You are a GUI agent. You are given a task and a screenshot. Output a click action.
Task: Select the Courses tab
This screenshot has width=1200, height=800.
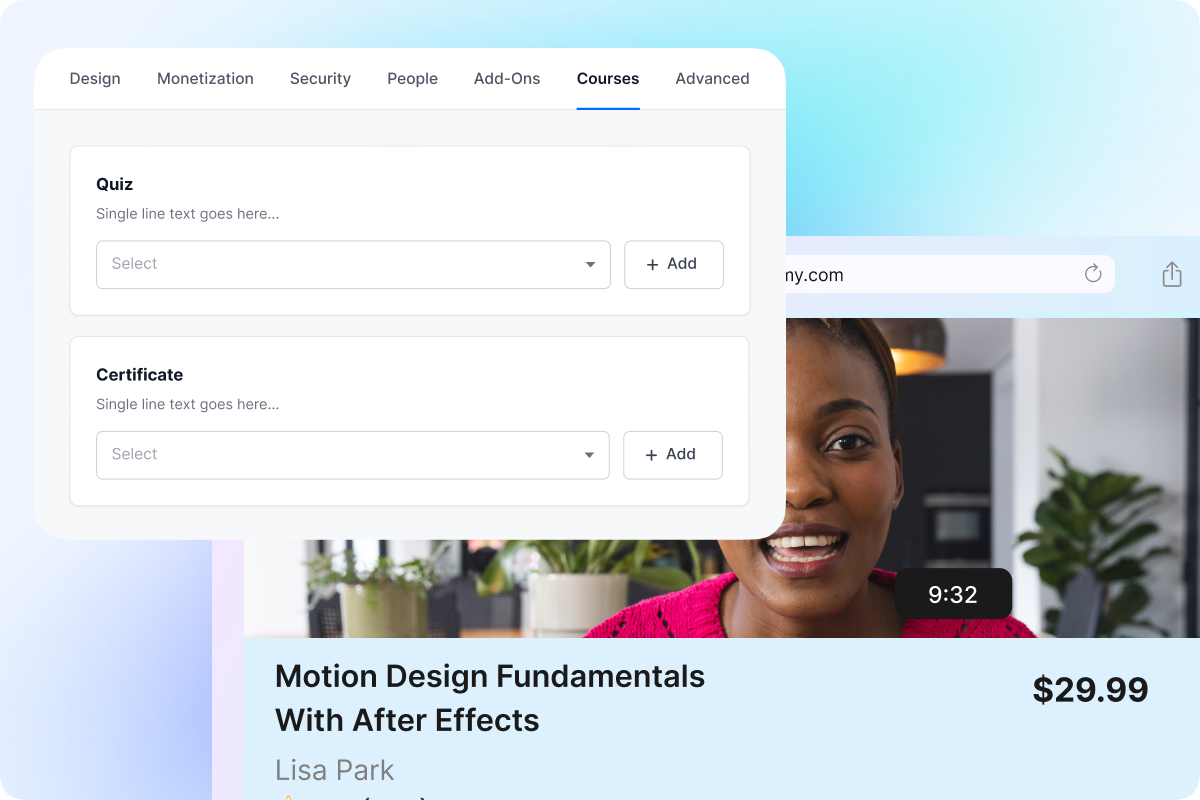[x=608, y=79]
